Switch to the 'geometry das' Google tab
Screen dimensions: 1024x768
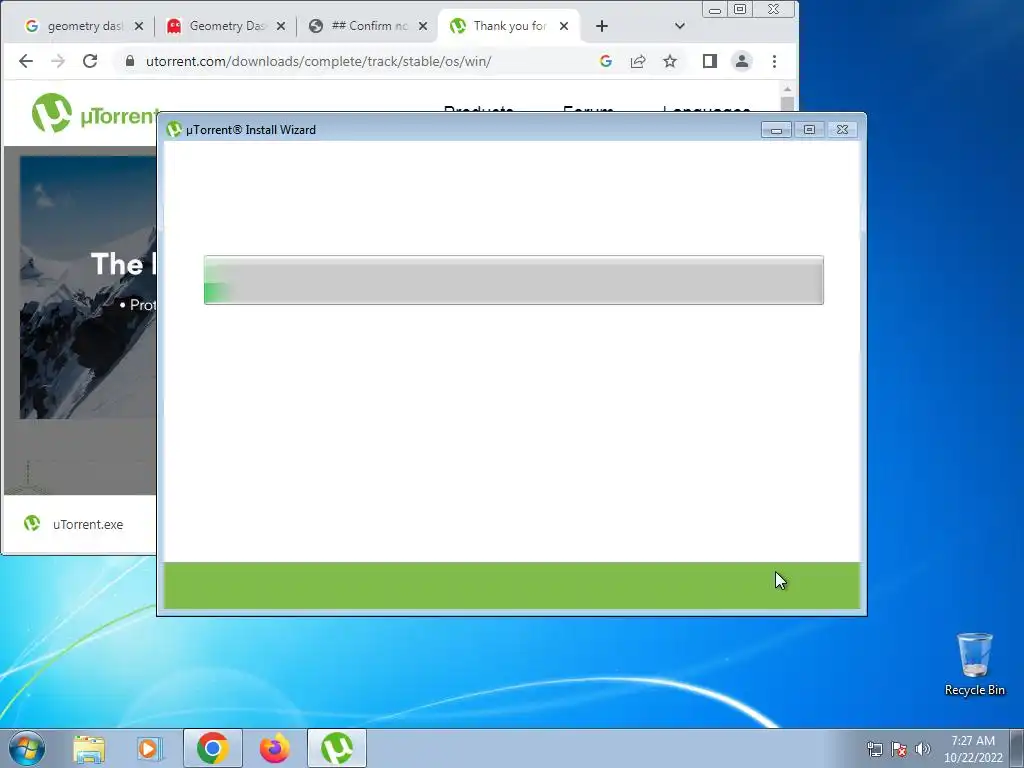pyautogui.click(x=84, y=26)
